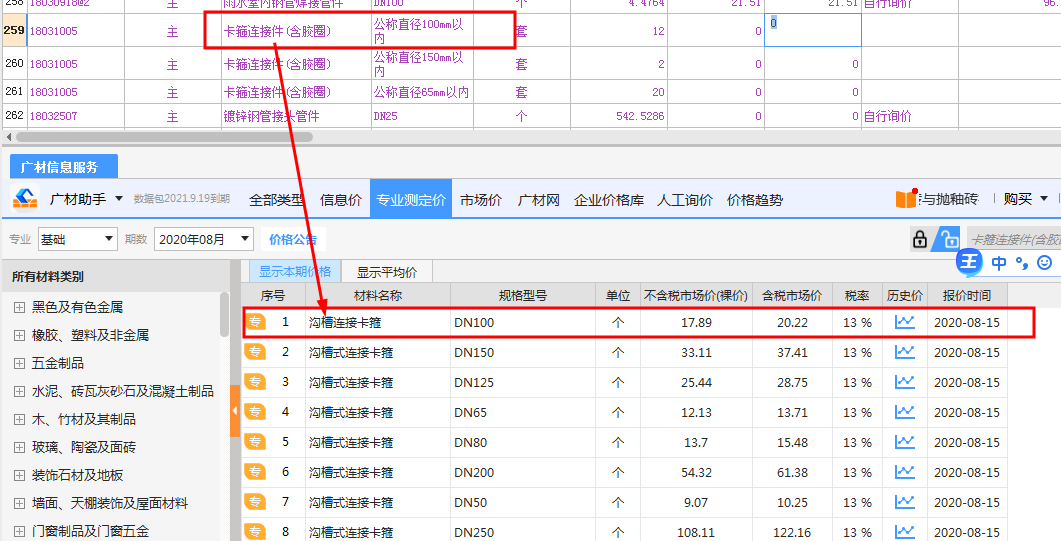The height and width of the screenshot is (541, 1061).
Task: Expand the 橡胶、塑料及非金属 category
Action: pyautogui.click(x=20, y=335)
